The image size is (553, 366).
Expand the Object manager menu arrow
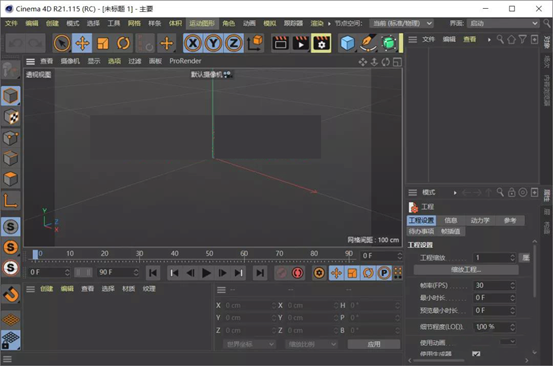click(489, 40)
